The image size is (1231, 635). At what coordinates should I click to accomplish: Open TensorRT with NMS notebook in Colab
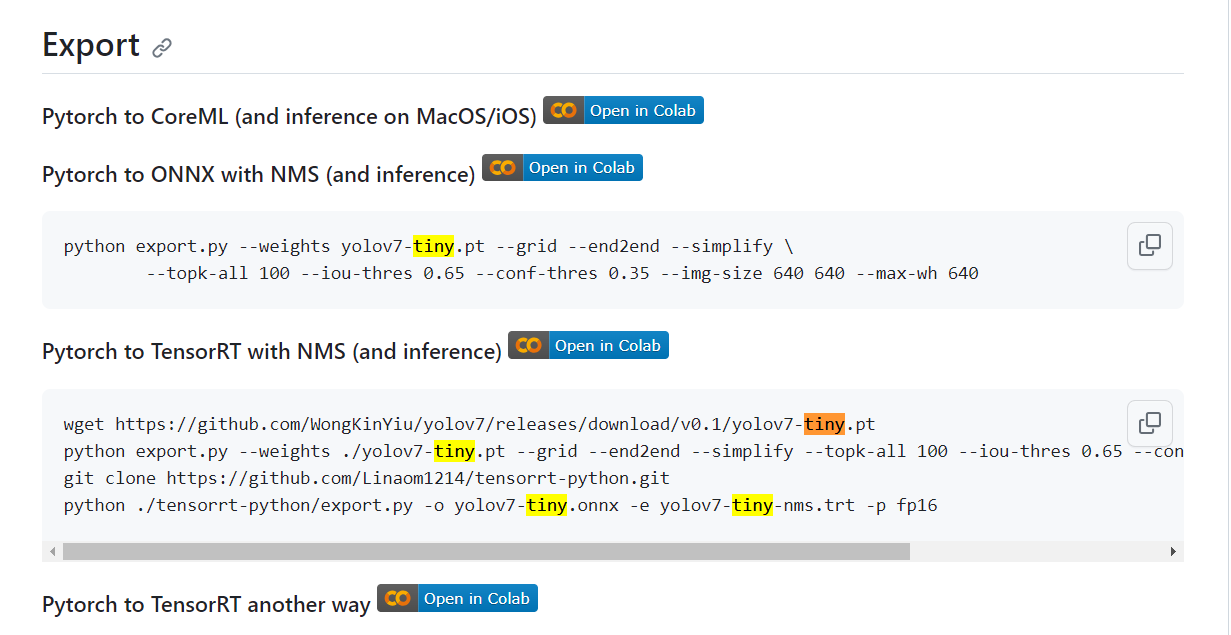pos(588,345)
